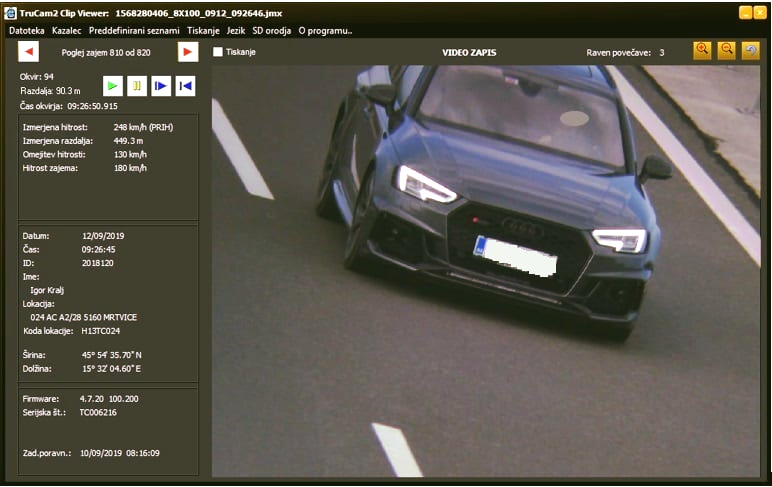Image resolution: width=772 pixels, height=487 pixels.
Task: Reset the zoom level
Action: pos(750,50)
